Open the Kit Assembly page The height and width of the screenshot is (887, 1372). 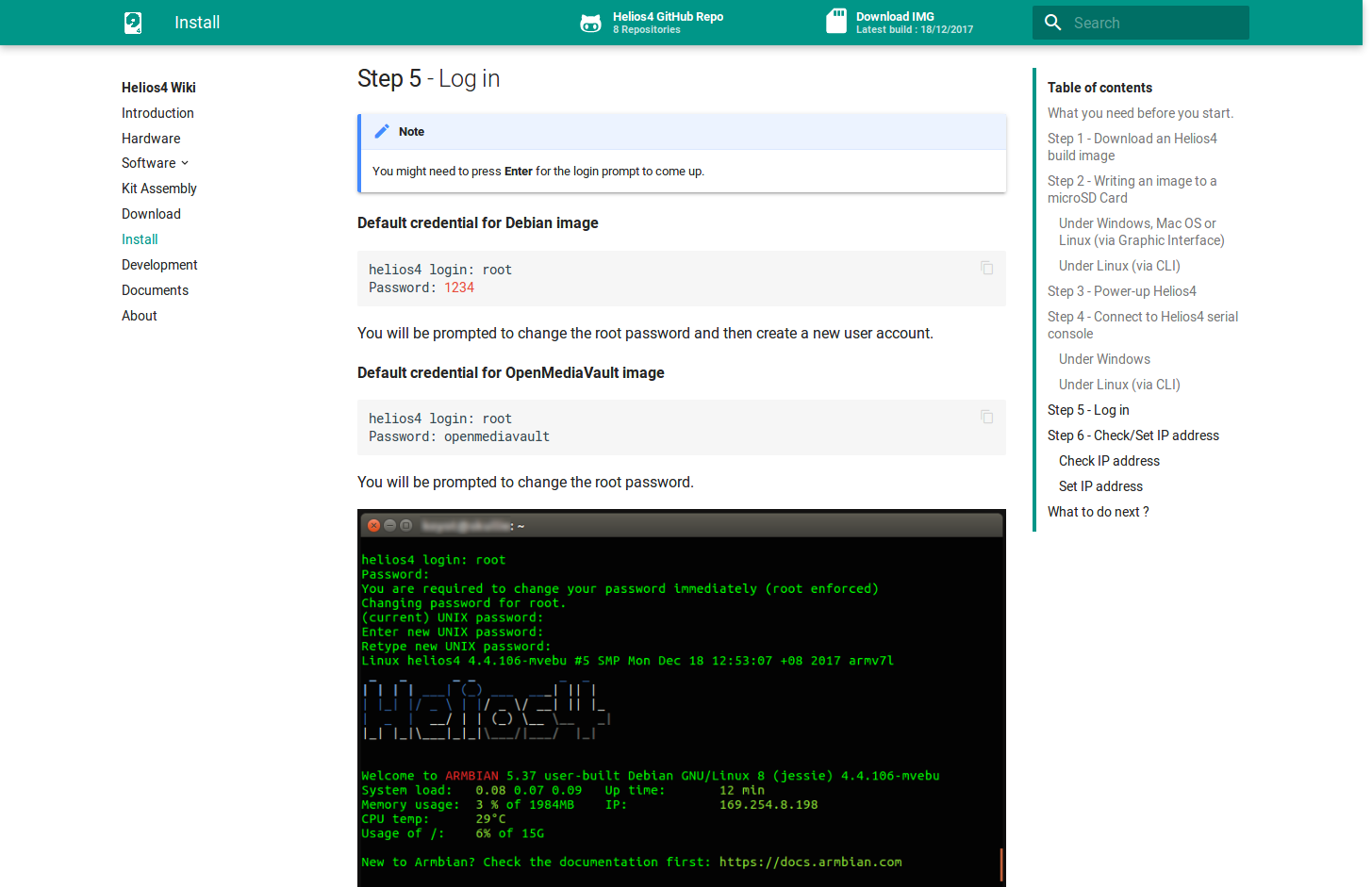pos(159,189)
